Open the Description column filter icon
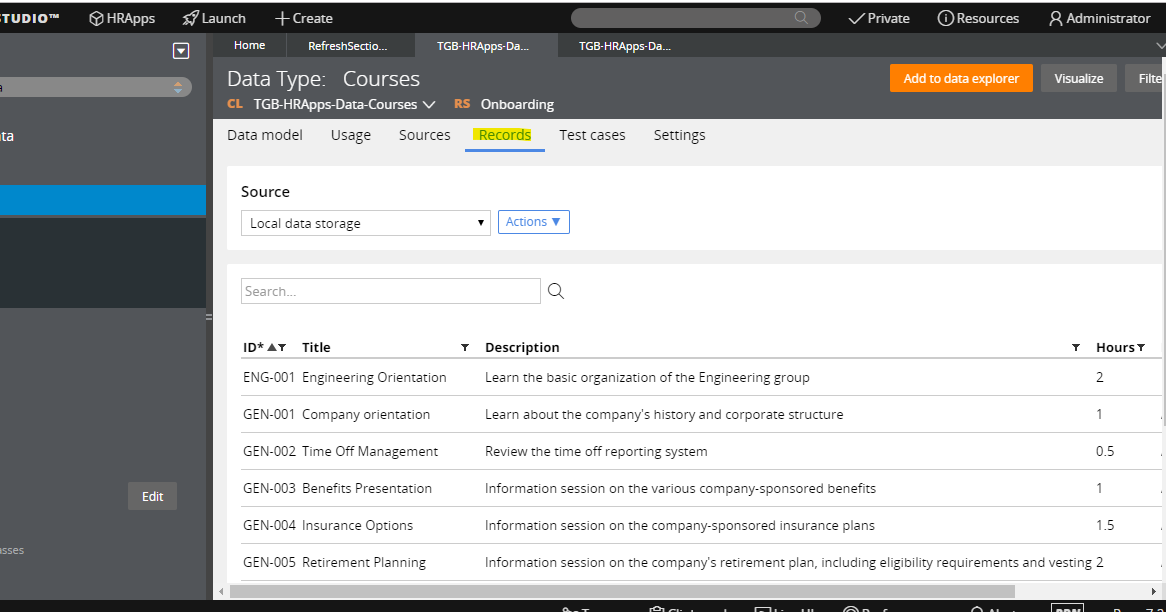Image resolution: width=1166 pixels, height=612 pixels. pos(1076,347)
